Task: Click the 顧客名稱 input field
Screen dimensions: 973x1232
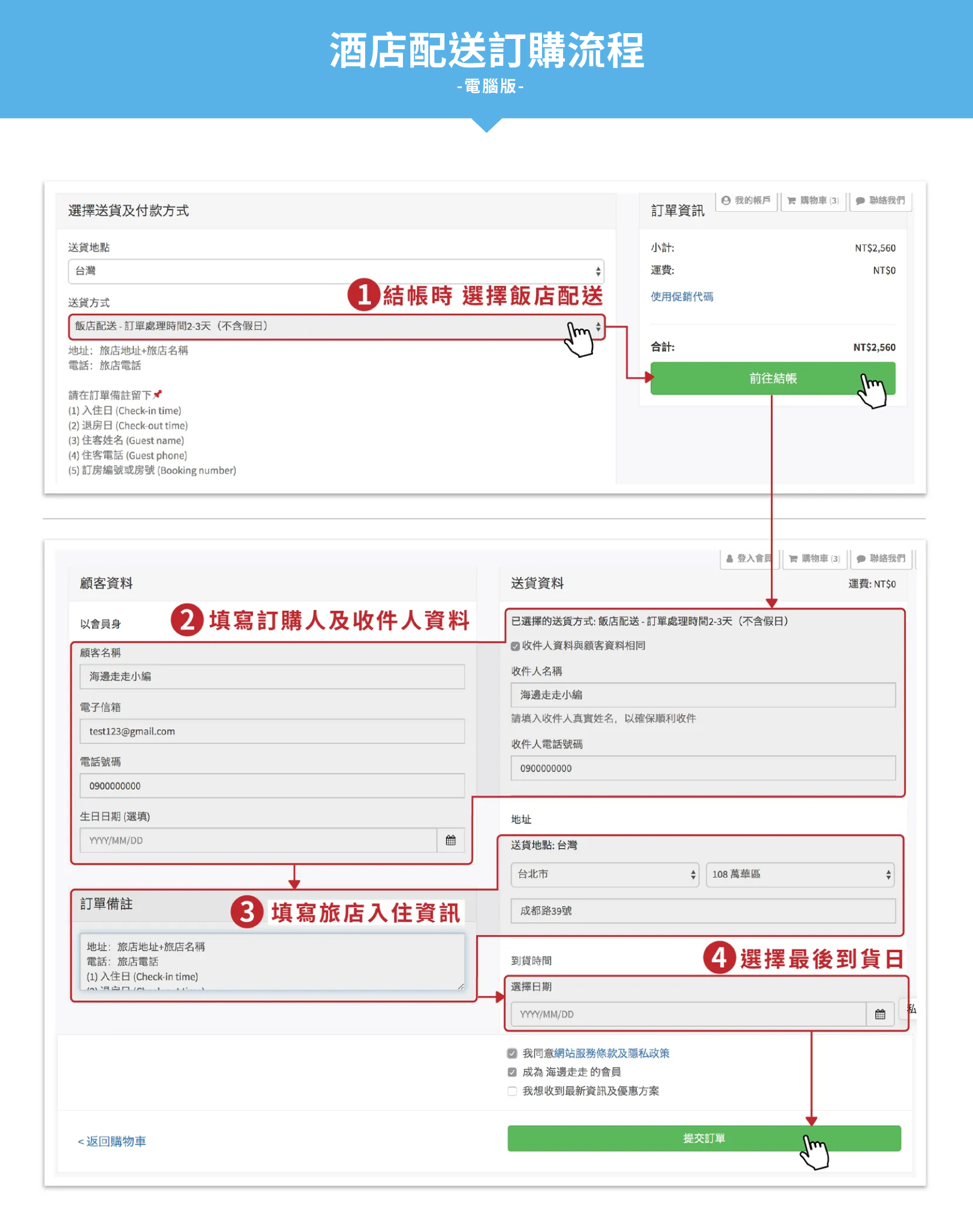Action: 272,676
